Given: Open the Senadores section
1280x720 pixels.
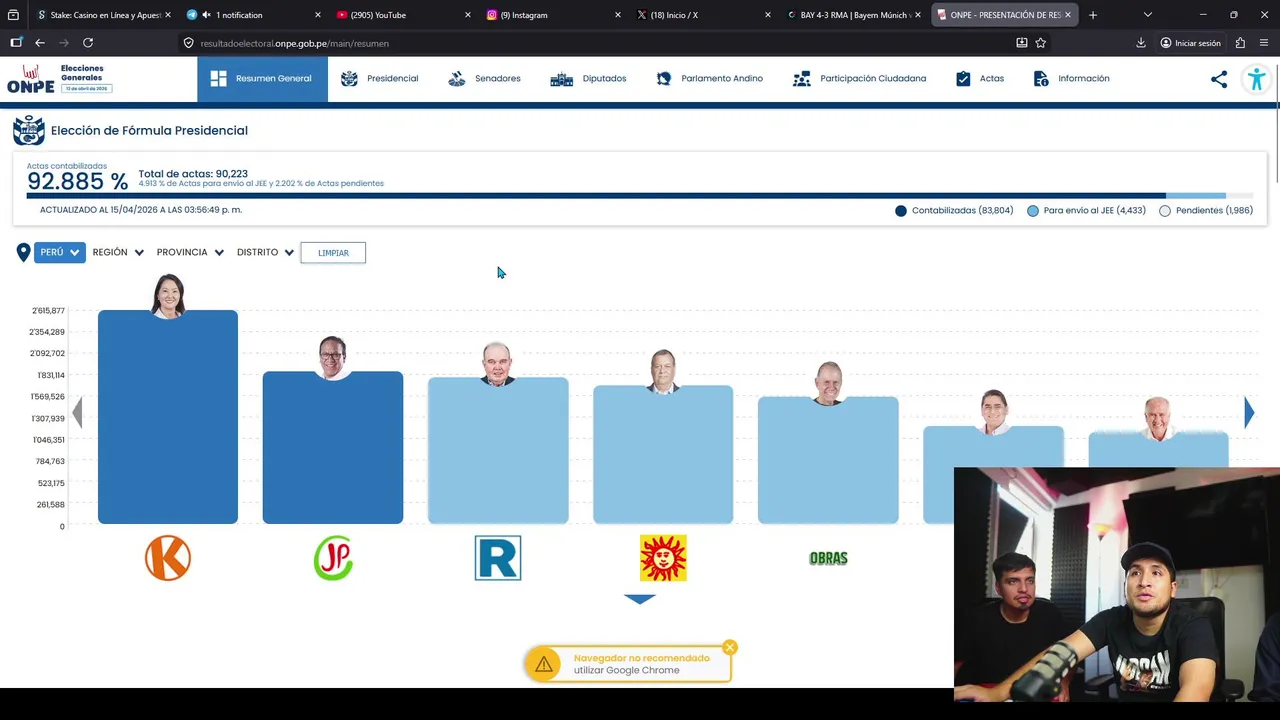Looking at the screenshot, I should [x=484, y=79].
